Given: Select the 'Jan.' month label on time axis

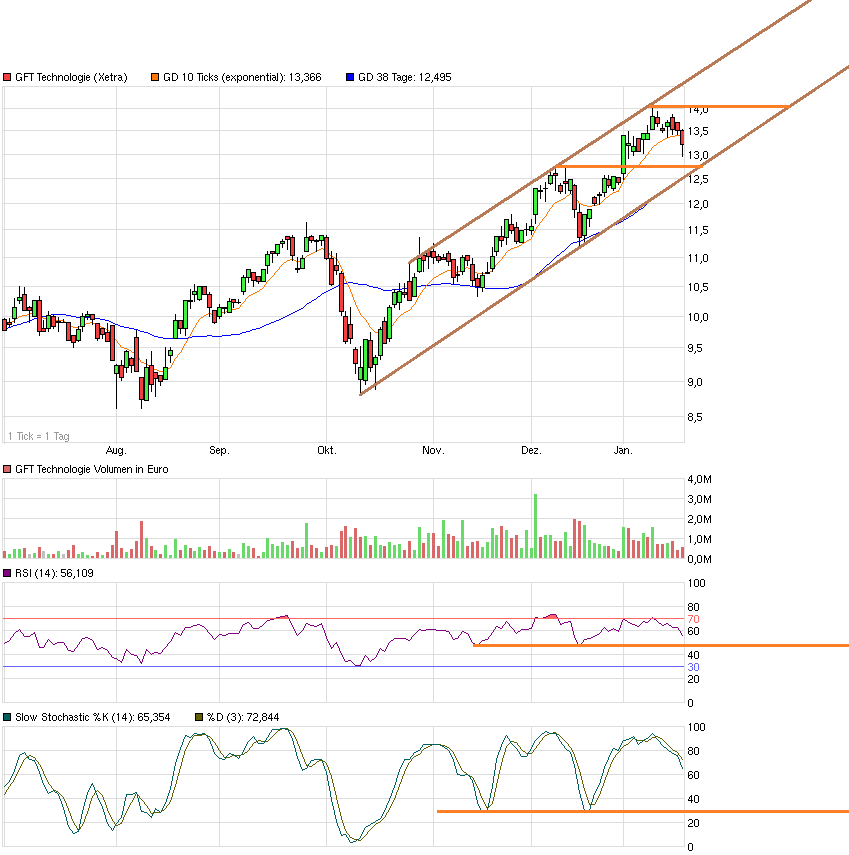Looking at the screenshot, I should click(x=622, y=450).
